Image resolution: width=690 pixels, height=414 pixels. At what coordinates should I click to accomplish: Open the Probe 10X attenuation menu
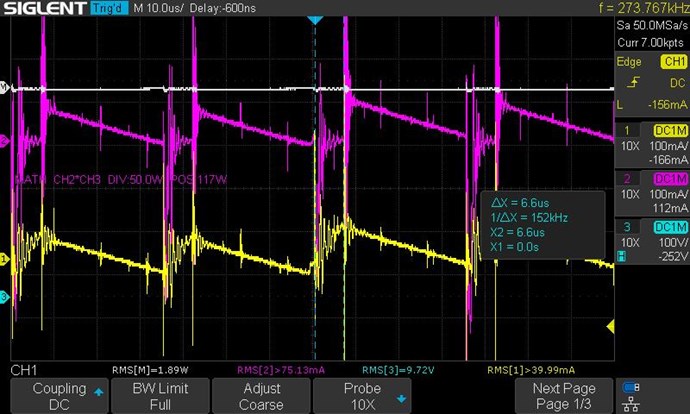coord(362,396)
